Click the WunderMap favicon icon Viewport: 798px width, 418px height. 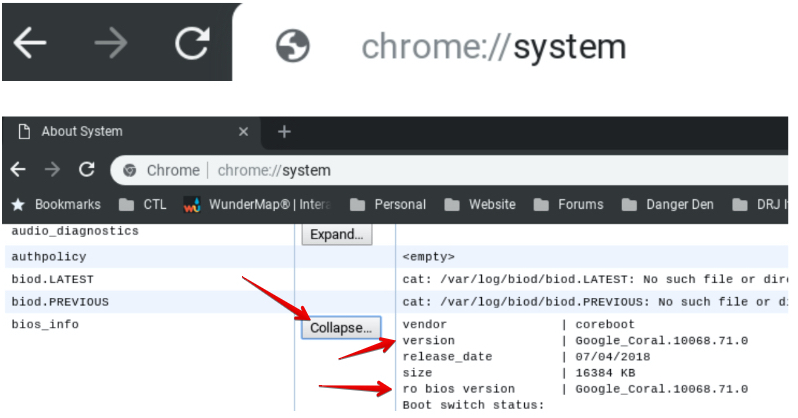[x=191, y=205]
